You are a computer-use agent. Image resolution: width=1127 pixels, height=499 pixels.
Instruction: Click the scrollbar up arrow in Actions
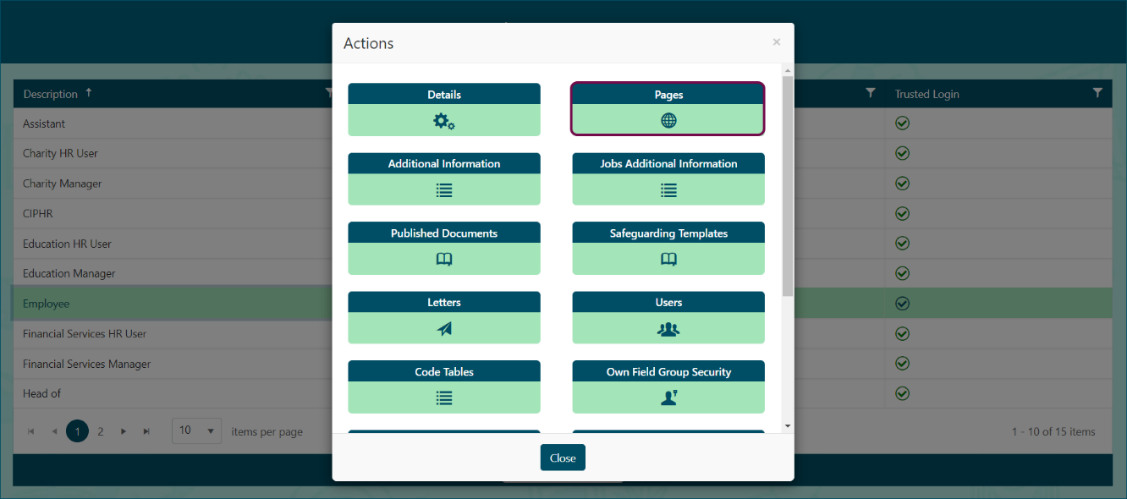coord(788,70)
